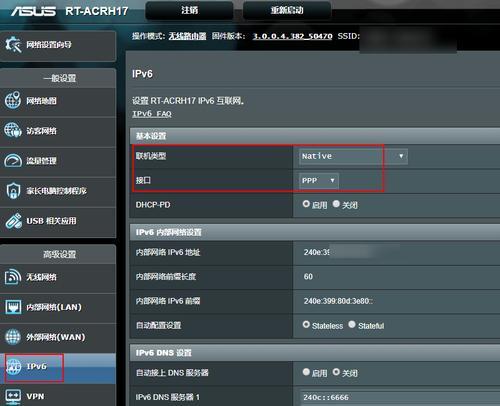The height and width of the screenshot is (406, 500).
Task: Select the Traffic Manager gauge icon
Action: point(13,161)
